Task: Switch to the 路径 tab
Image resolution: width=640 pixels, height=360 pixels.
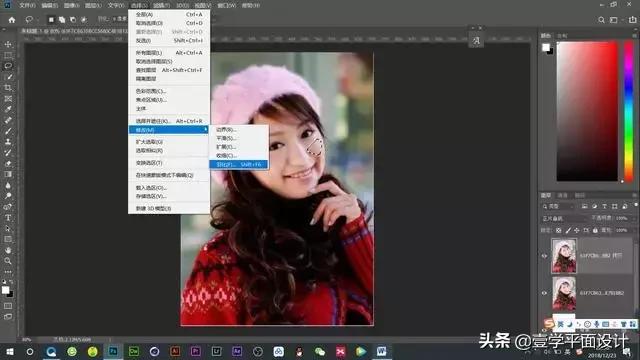Action: (580, 196)
